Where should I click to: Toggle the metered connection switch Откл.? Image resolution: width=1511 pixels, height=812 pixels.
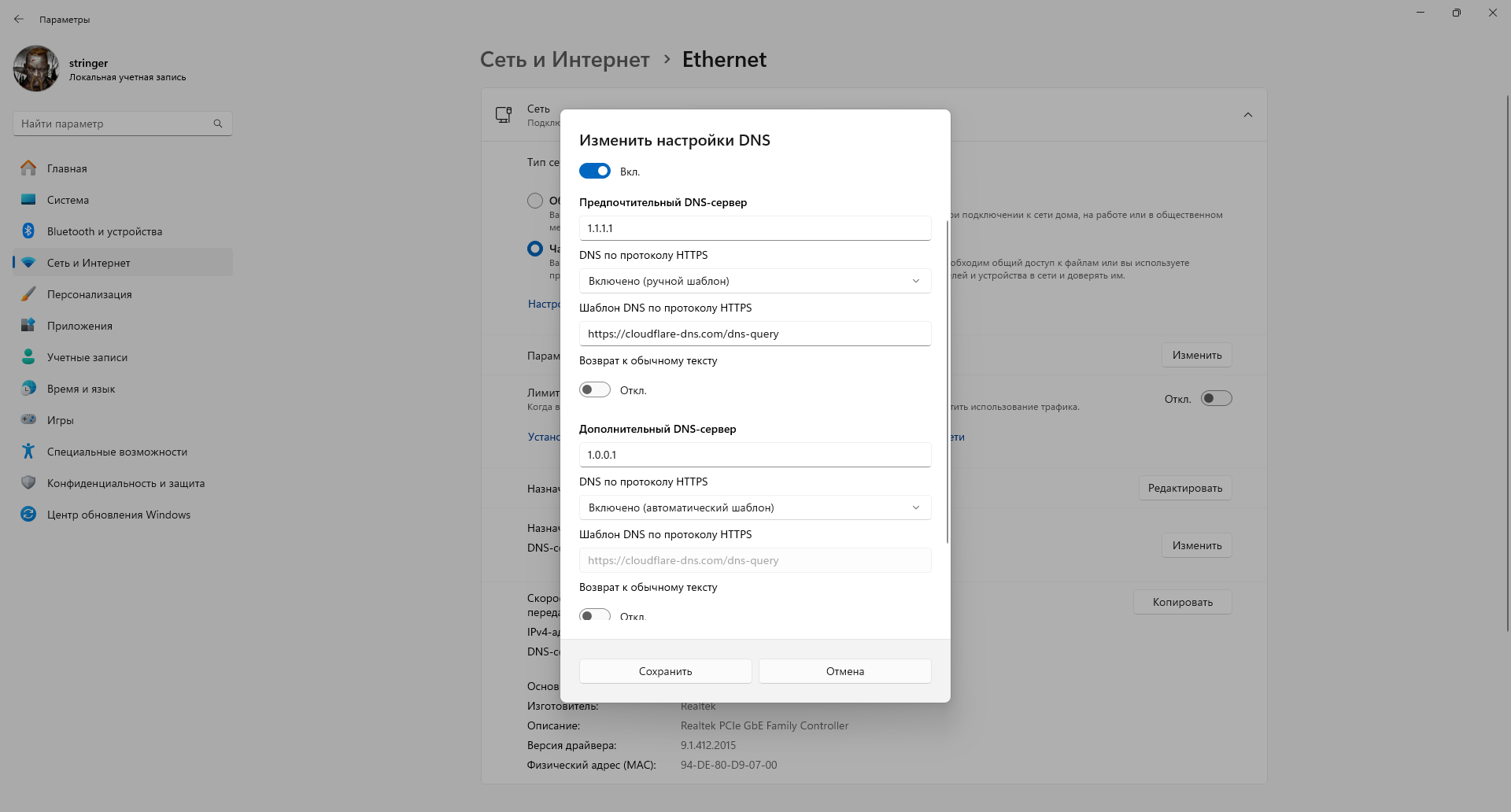coord(1216,399)
